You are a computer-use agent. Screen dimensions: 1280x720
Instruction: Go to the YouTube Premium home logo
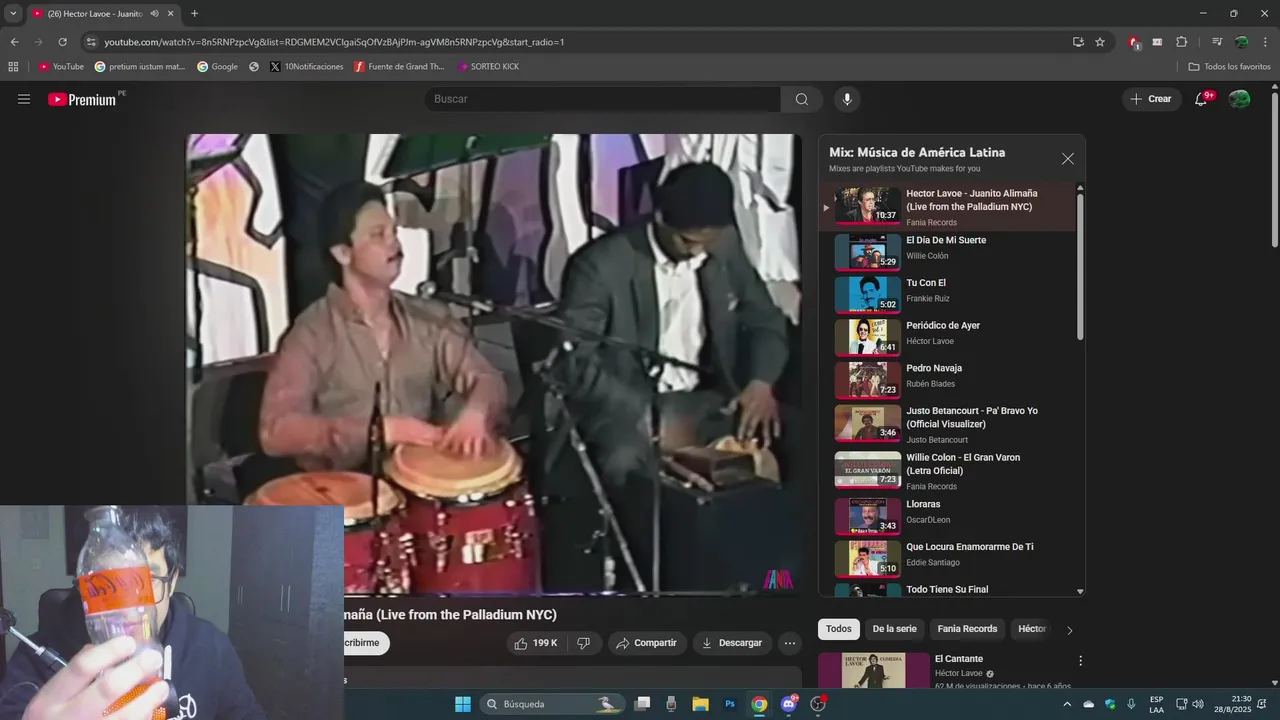pos(83,99)
